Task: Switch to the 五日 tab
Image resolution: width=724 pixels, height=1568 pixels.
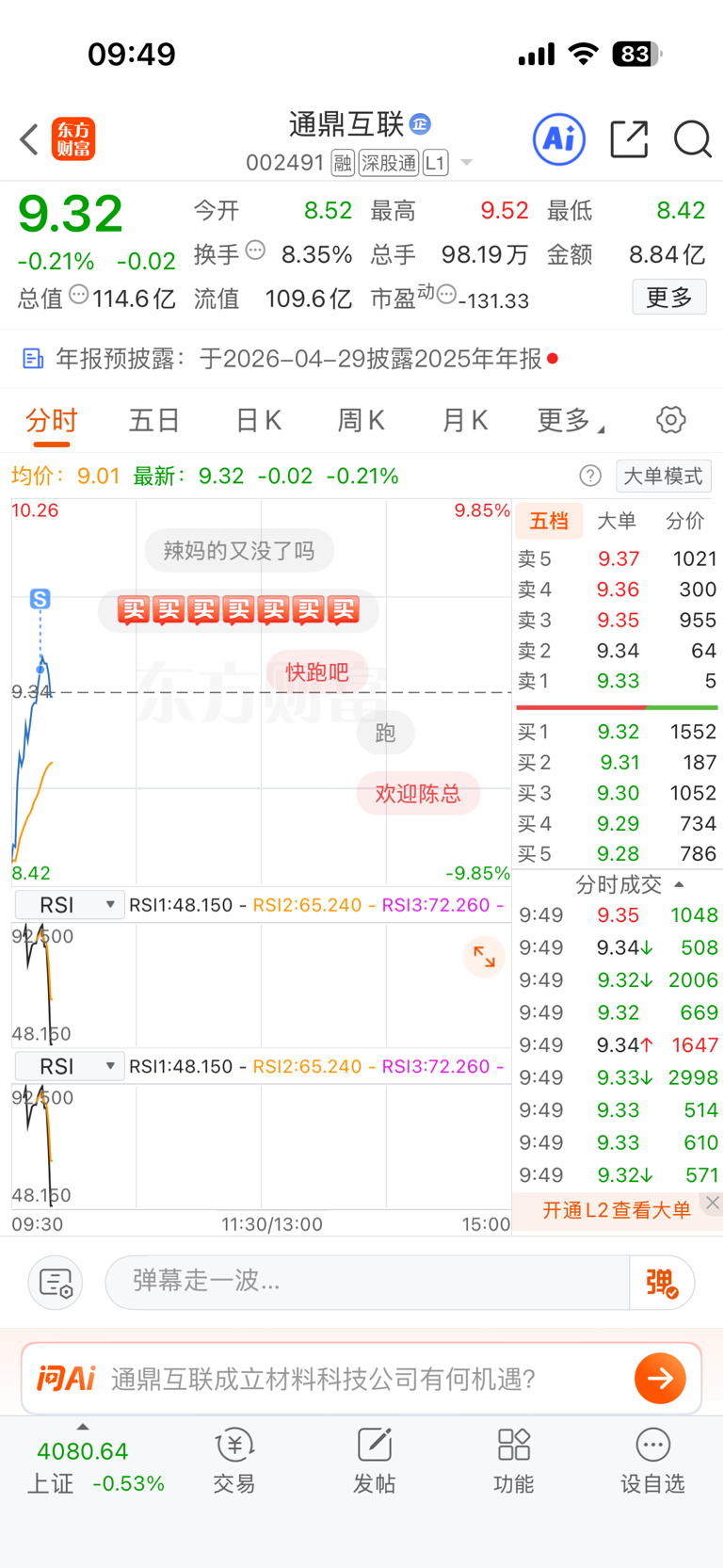Action: click(154, 420)
